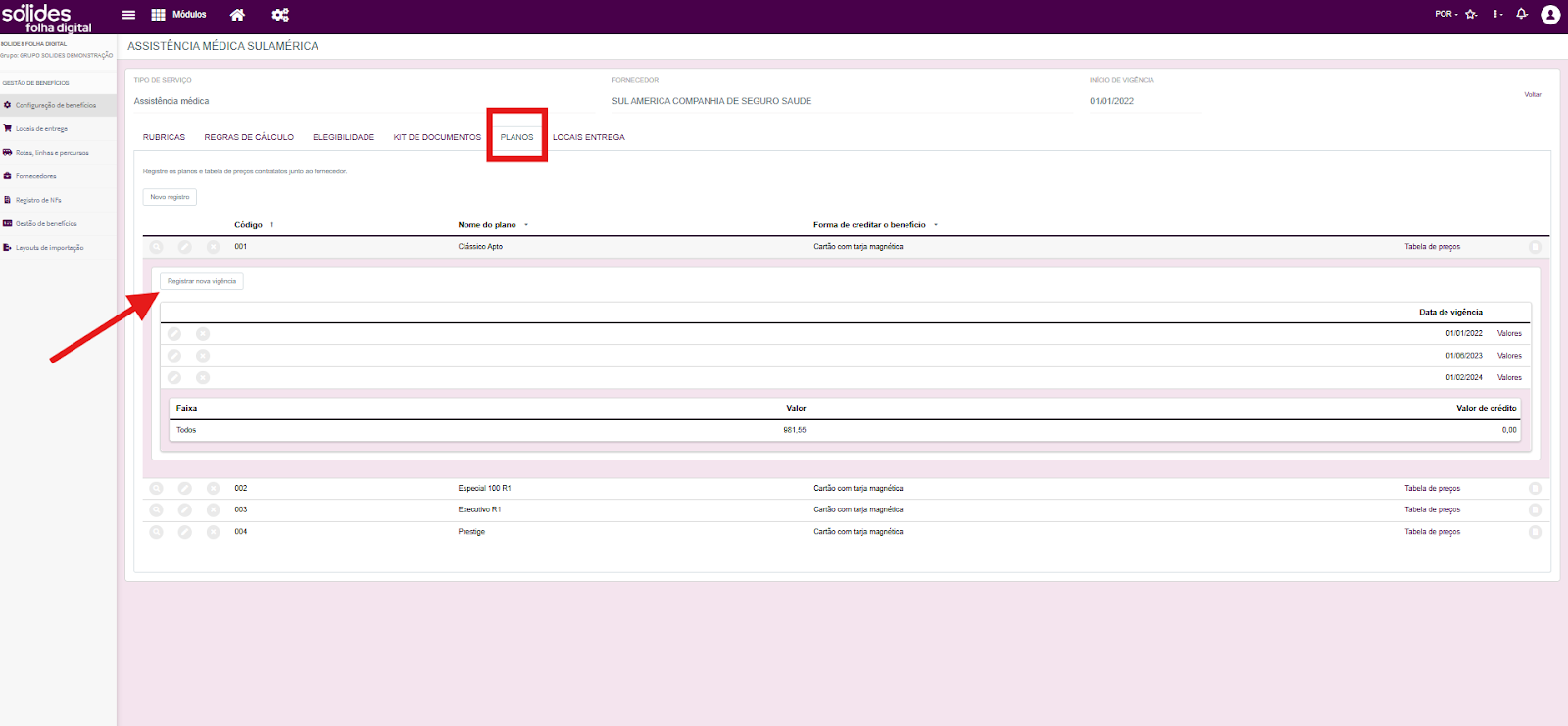Open the user profile avatar
The image size is (1568, 726).
[1550, 15]
